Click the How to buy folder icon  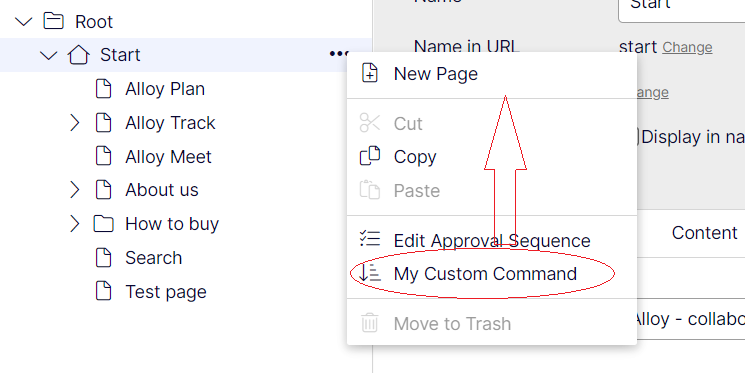(x=104, y=223)
